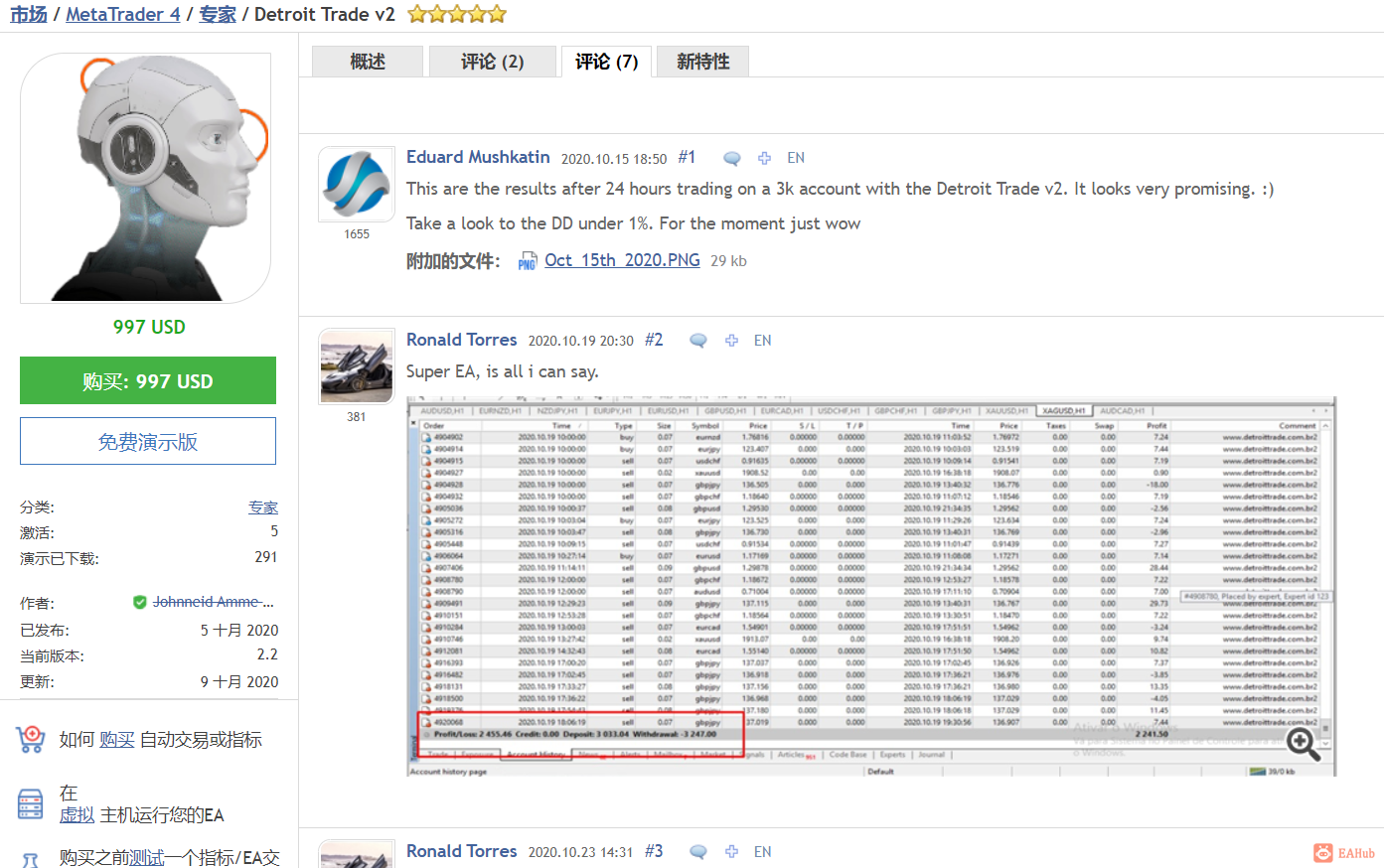The width and height of the screenshot is (1384, 868).
Task: Click the magnifier zoom icon on the screenshot
Action: pyautogui.click(x=1303, y=742)
